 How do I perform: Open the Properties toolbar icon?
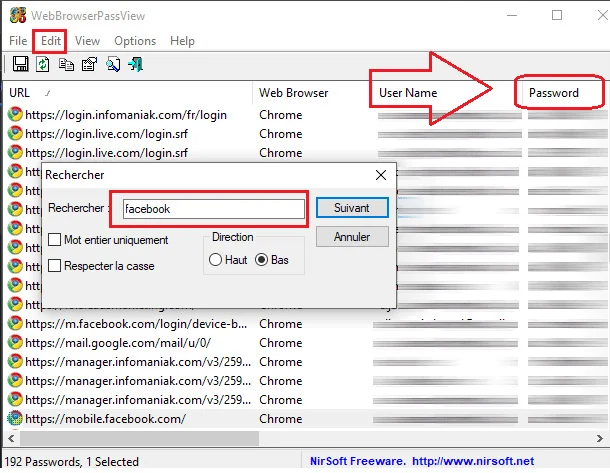89,64
